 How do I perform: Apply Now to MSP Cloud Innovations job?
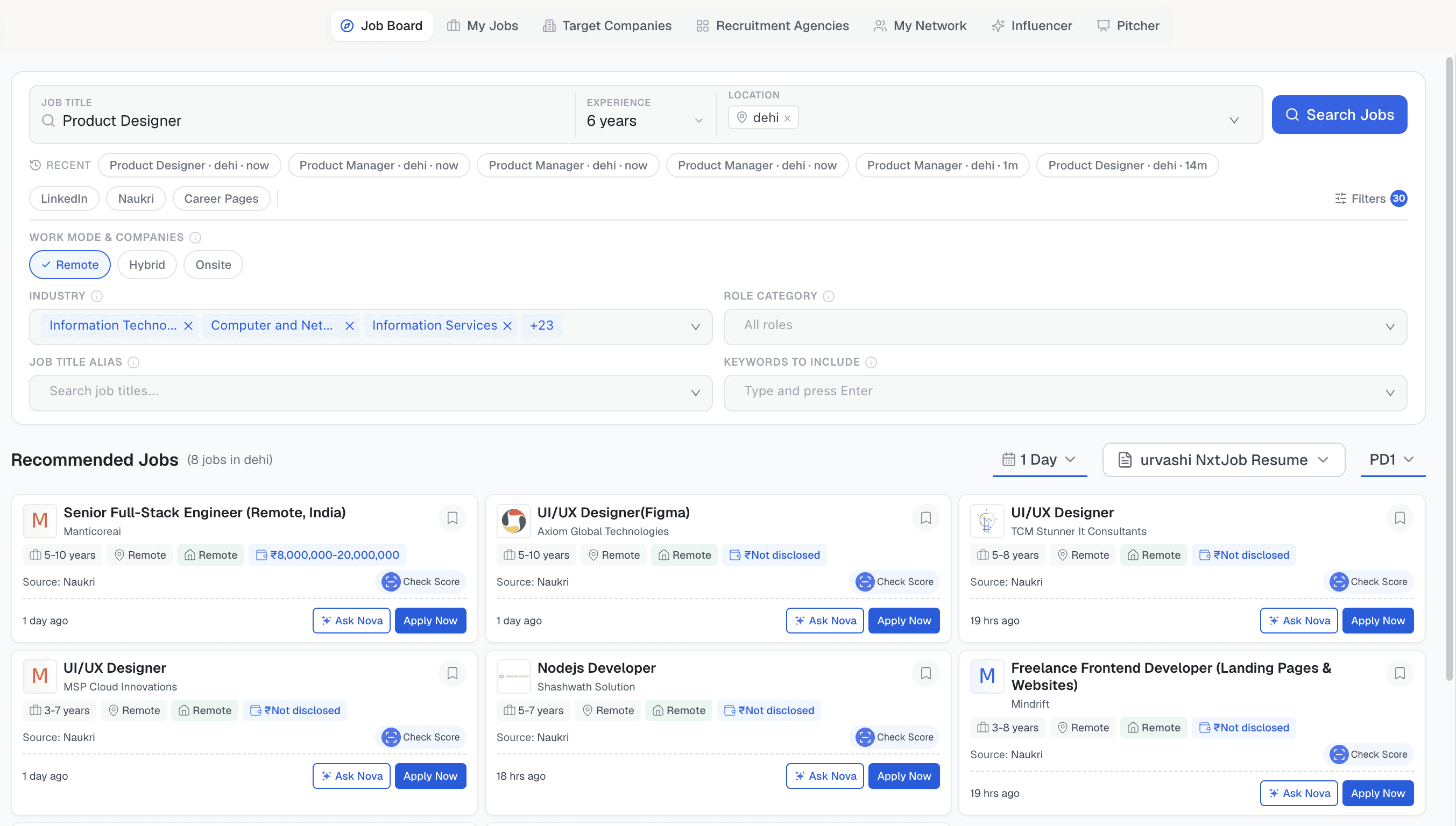430,776
